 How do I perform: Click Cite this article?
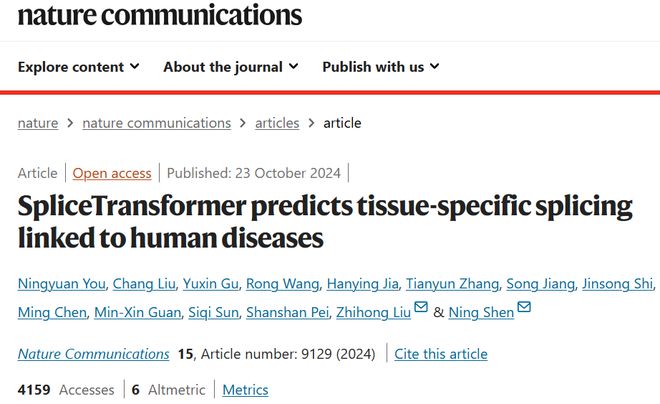click(x=441, y=354)
